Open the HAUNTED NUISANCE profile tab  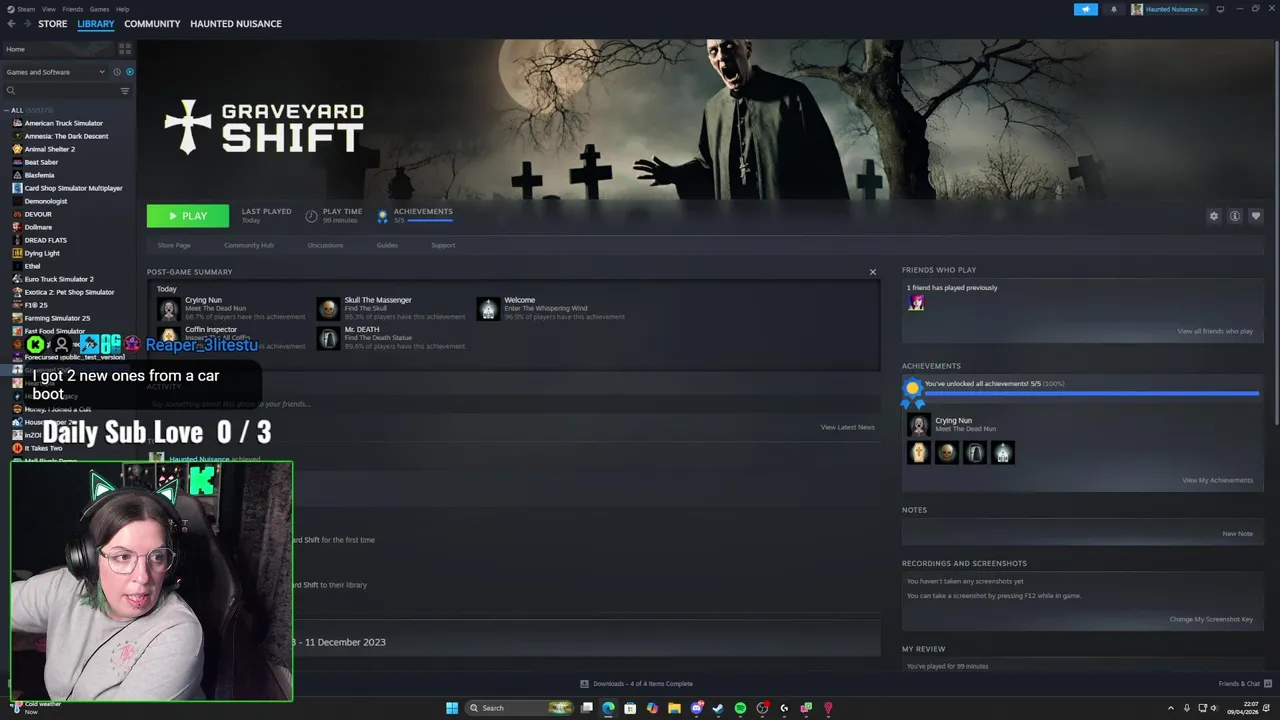[236, 24]
